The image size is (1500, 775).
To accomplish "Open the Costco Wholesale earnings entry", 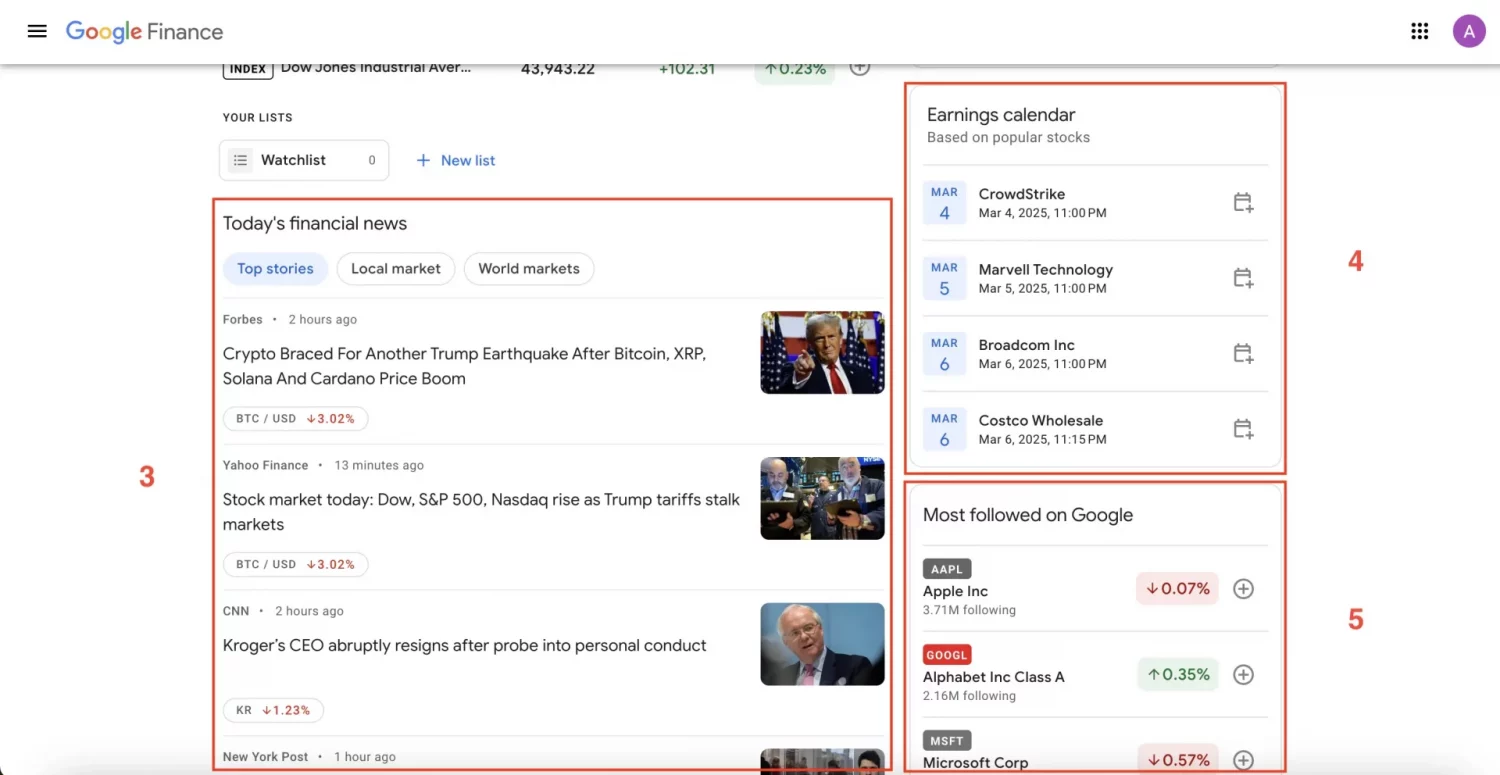I will (1095, 429).
